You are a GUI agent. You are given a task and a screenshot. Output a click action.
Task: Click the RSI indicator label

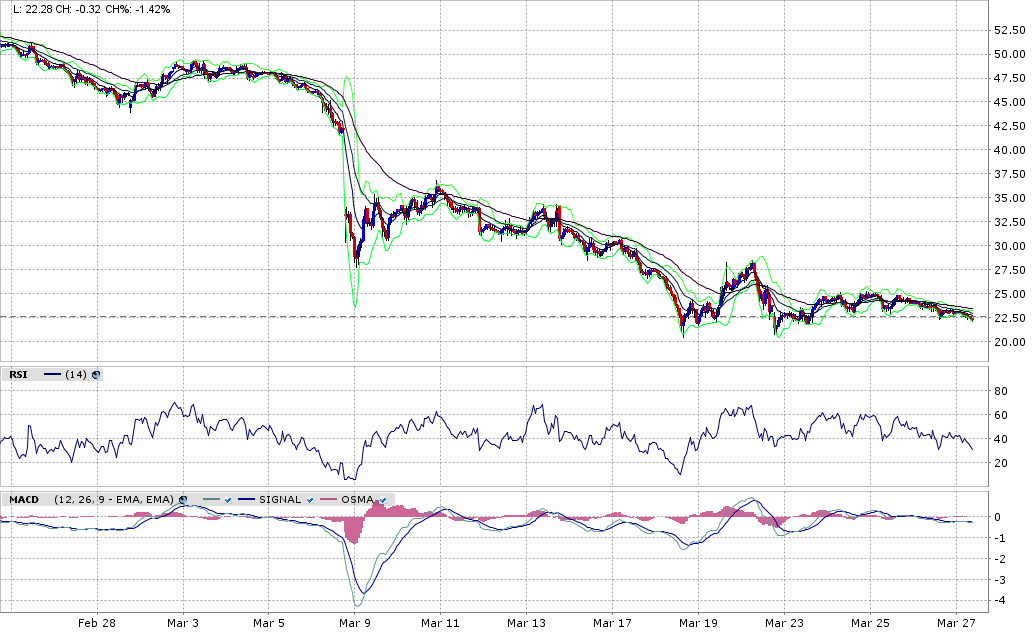coord(18,375)
